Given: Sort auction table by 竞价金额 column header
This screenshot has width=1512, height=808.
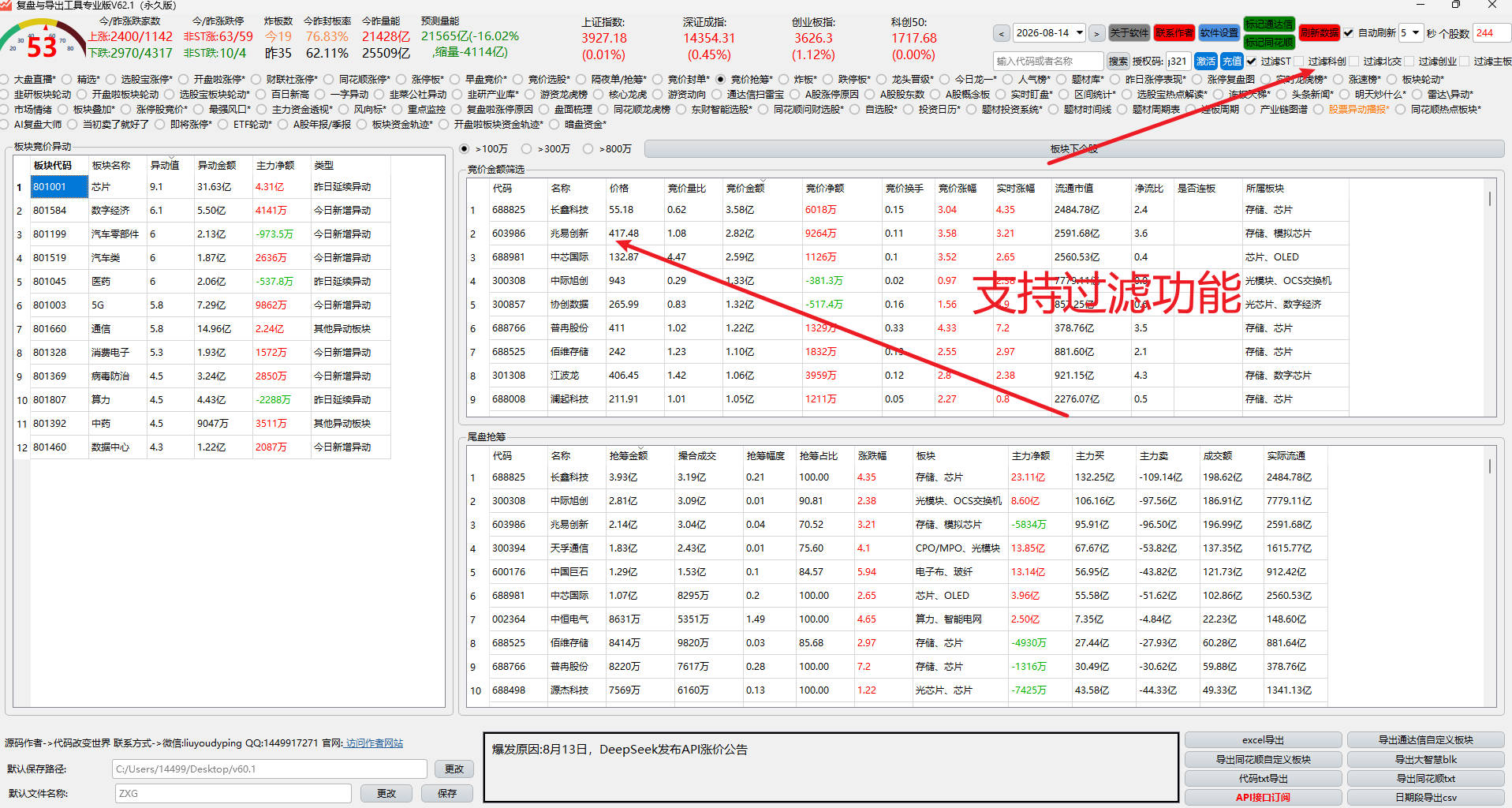Looking at the screenshot, I should coord(745,188).
